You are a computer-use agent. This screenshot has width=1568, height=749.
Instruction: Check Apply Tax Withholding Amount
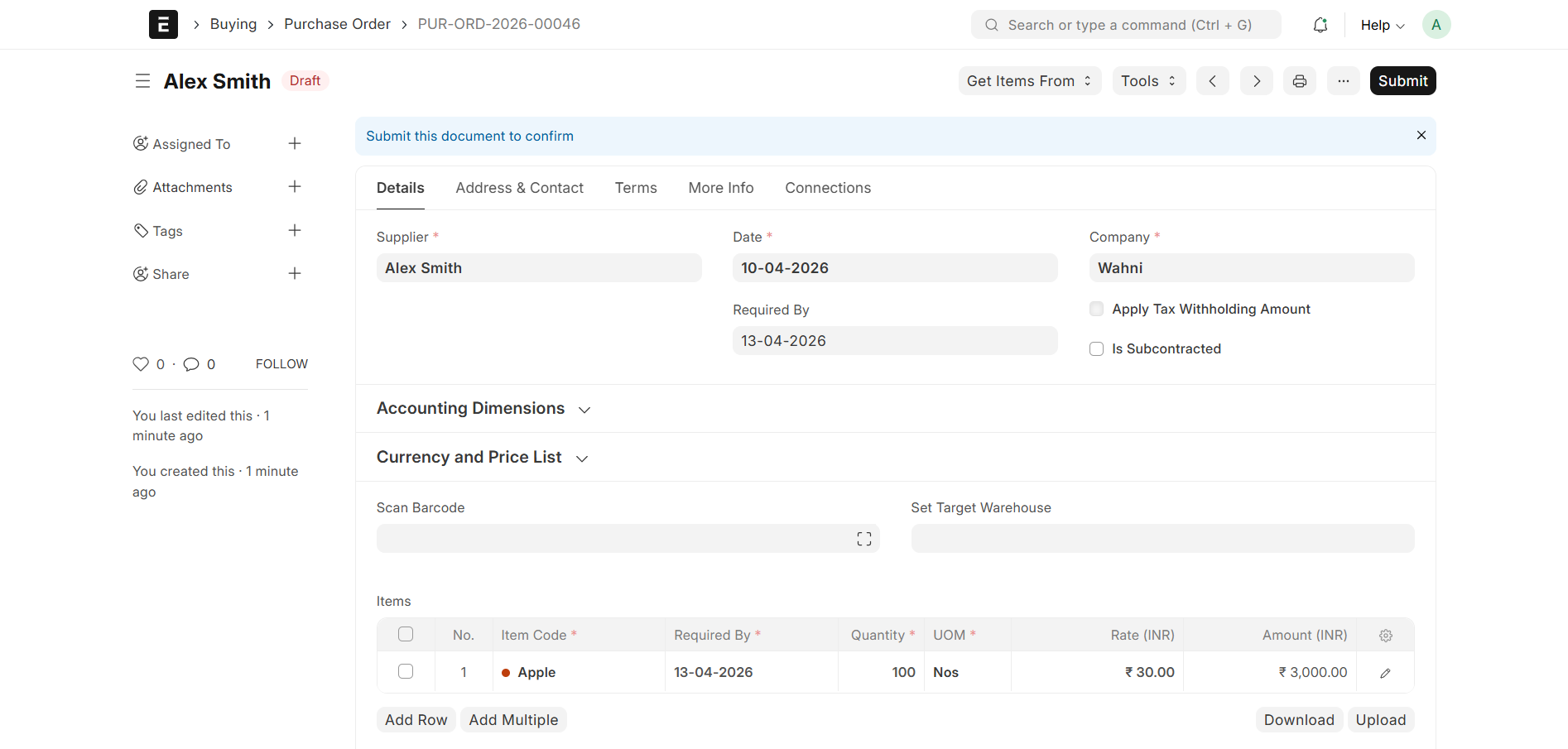click(1097, 309)
